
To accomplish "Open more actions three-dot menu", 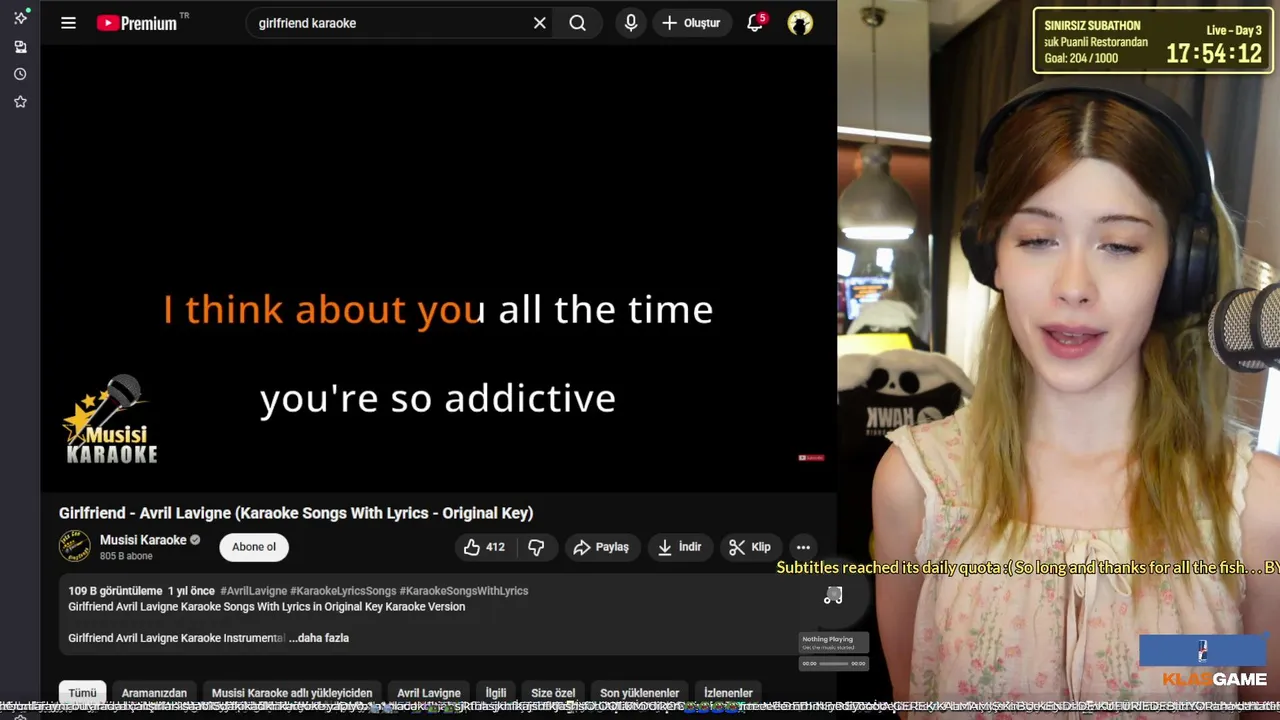I will tap(803, 547).
